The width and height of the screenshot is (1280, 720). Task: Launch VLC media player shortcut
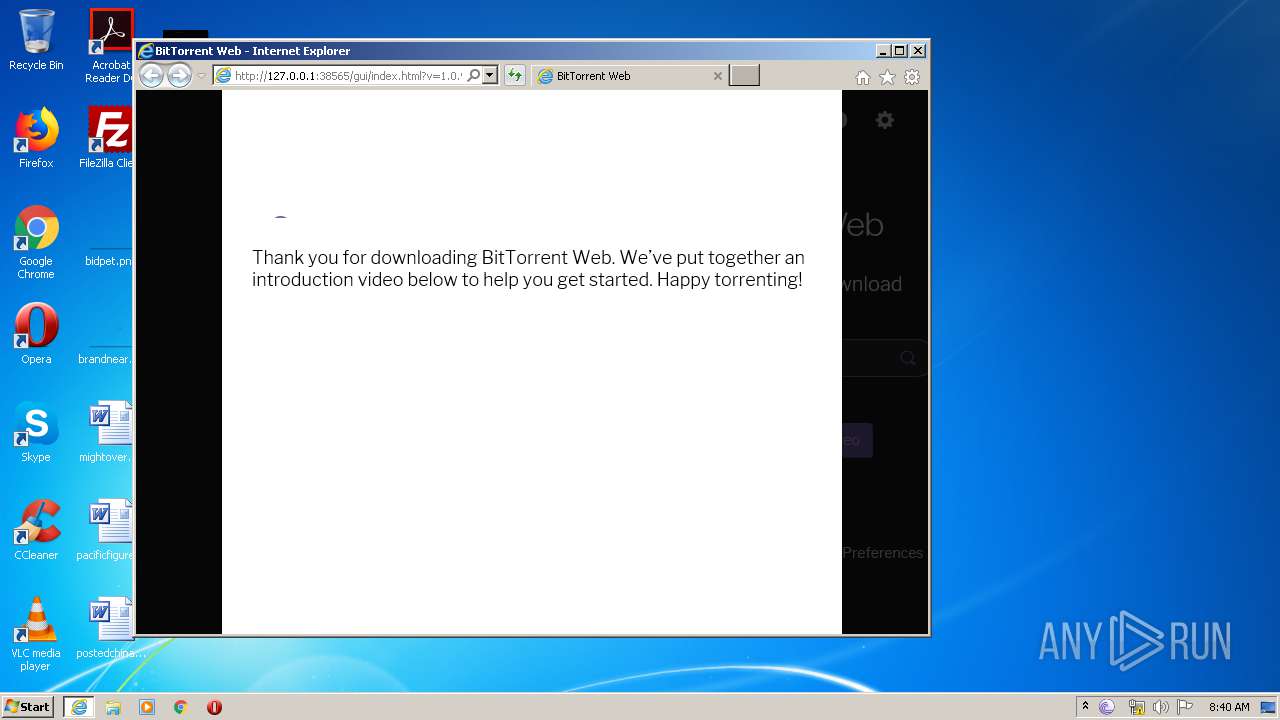tap(36, 634)
